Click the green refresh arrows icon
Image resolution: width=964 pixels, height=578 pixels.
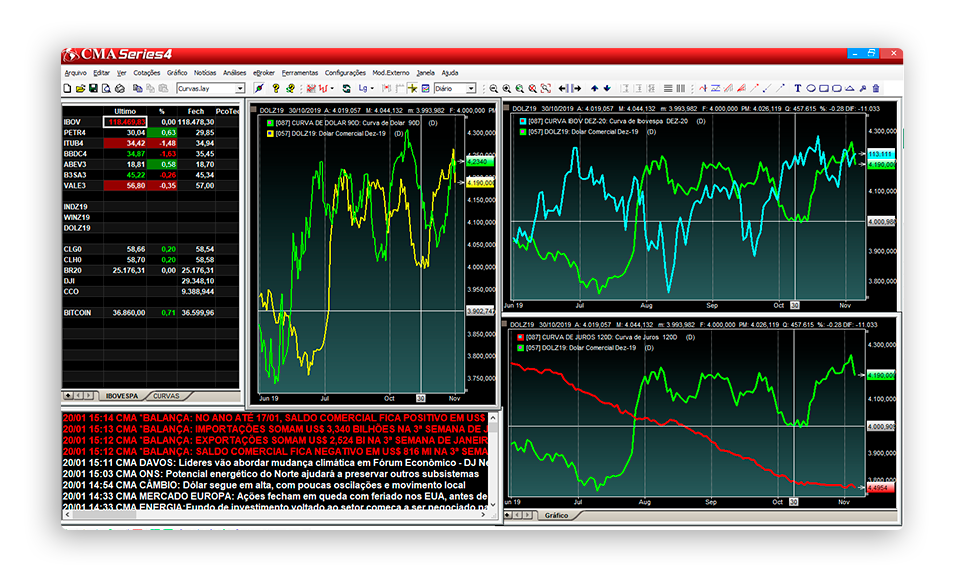[x=347, y=89]
